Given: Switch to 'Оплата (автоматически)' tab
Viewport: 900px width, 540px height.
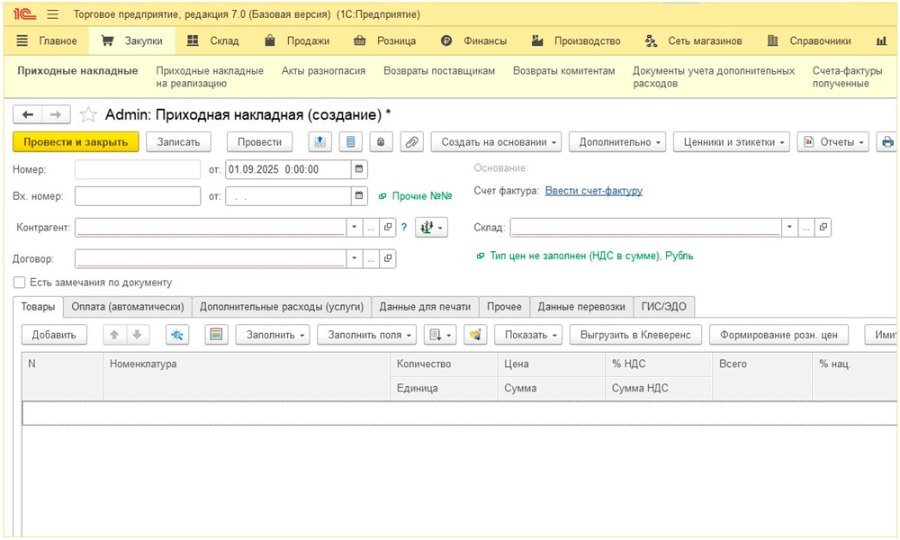Looking at the screenshot, I should [x=127, y=306].
